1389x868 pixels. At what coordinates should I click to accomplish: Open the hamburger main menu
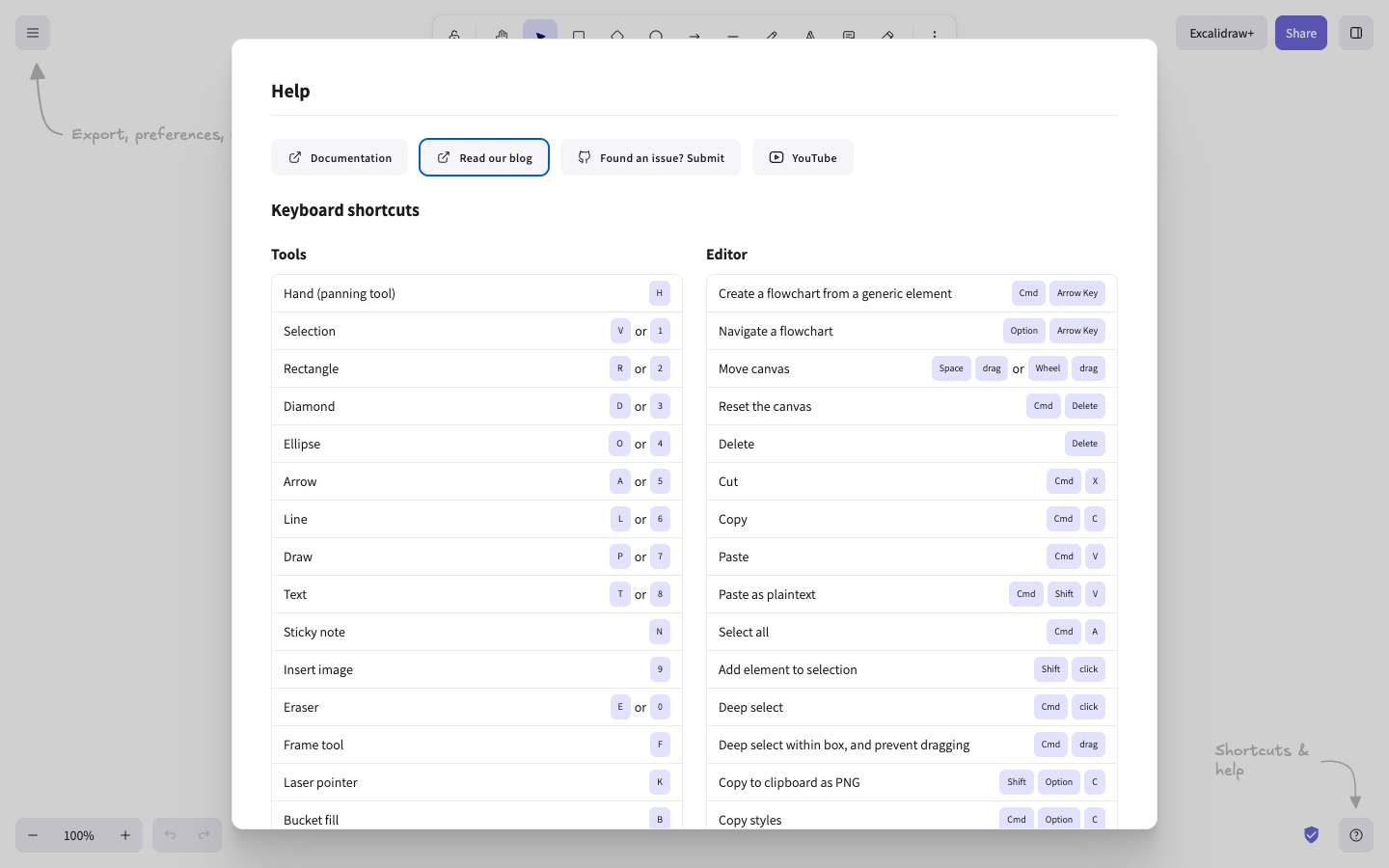33,33
